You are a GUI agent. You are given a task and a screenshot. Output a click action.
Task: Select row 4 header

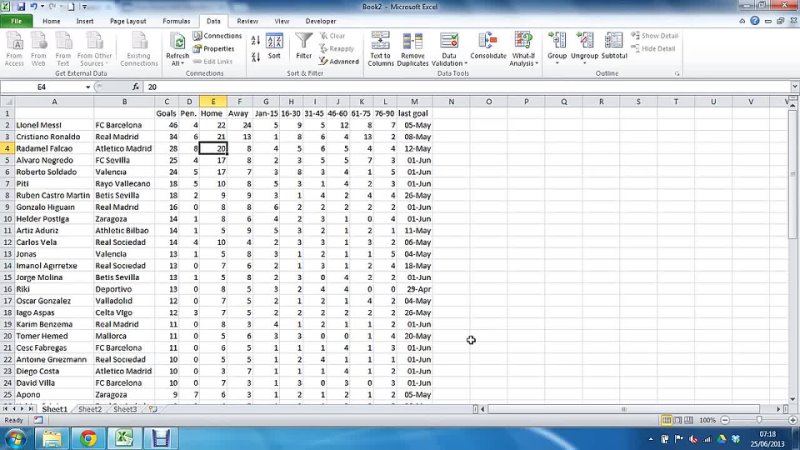pyautogui.click(x=7, y=148)
